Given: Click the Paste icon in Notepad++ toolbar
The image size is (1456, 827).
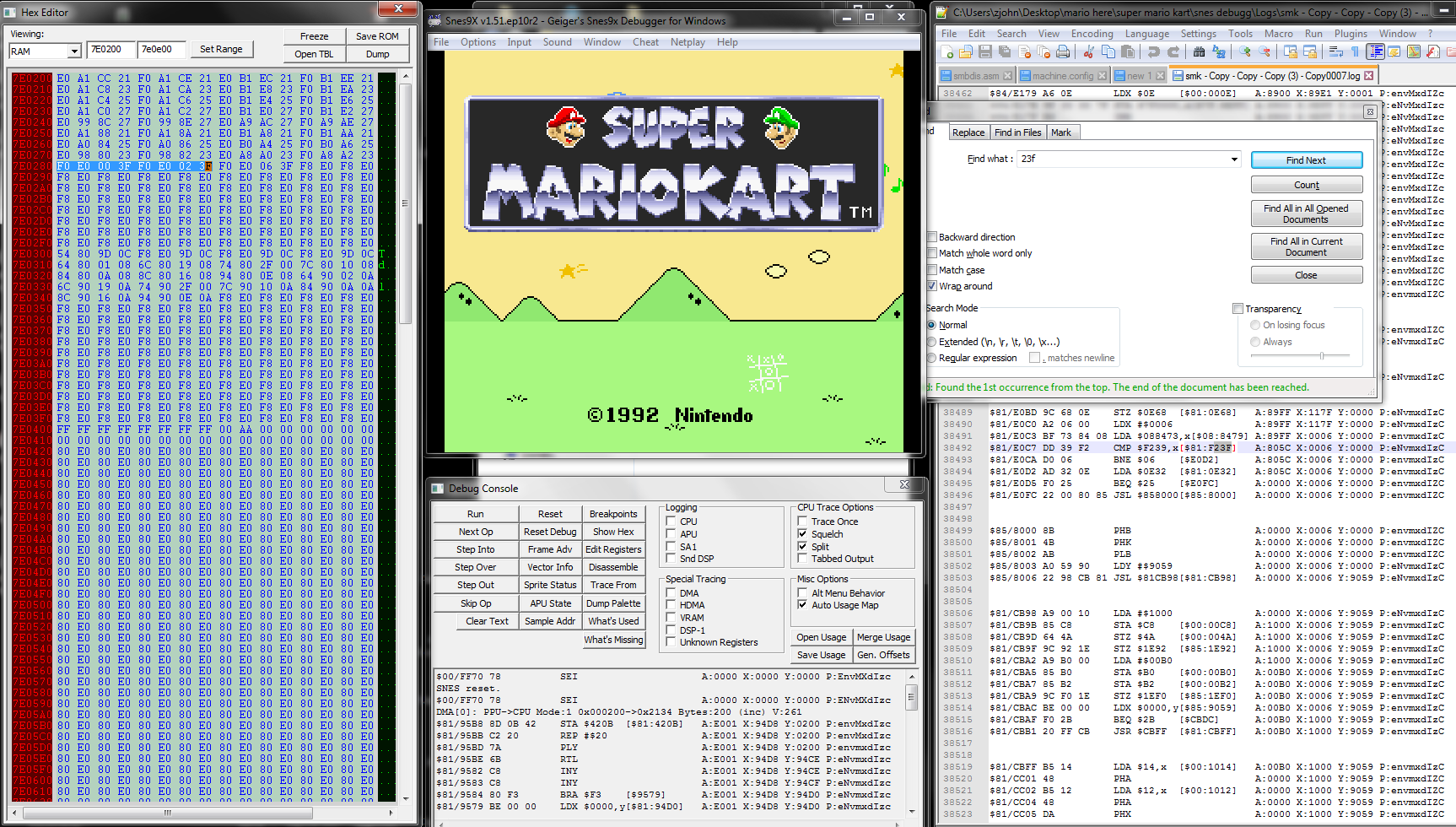Looking at the screenshot, I should (x=1128, y=51).
